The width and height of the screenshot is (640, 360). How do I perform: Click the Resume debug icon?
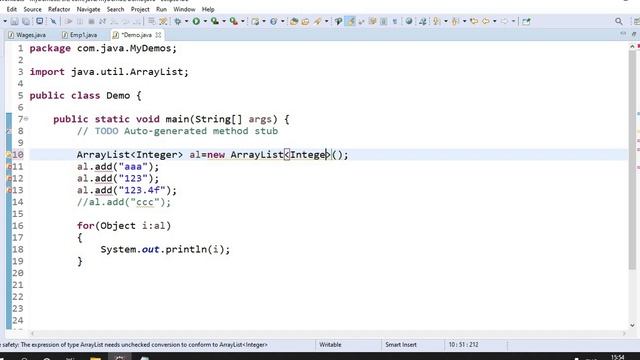pyautogui.click(x=68, y=21)
